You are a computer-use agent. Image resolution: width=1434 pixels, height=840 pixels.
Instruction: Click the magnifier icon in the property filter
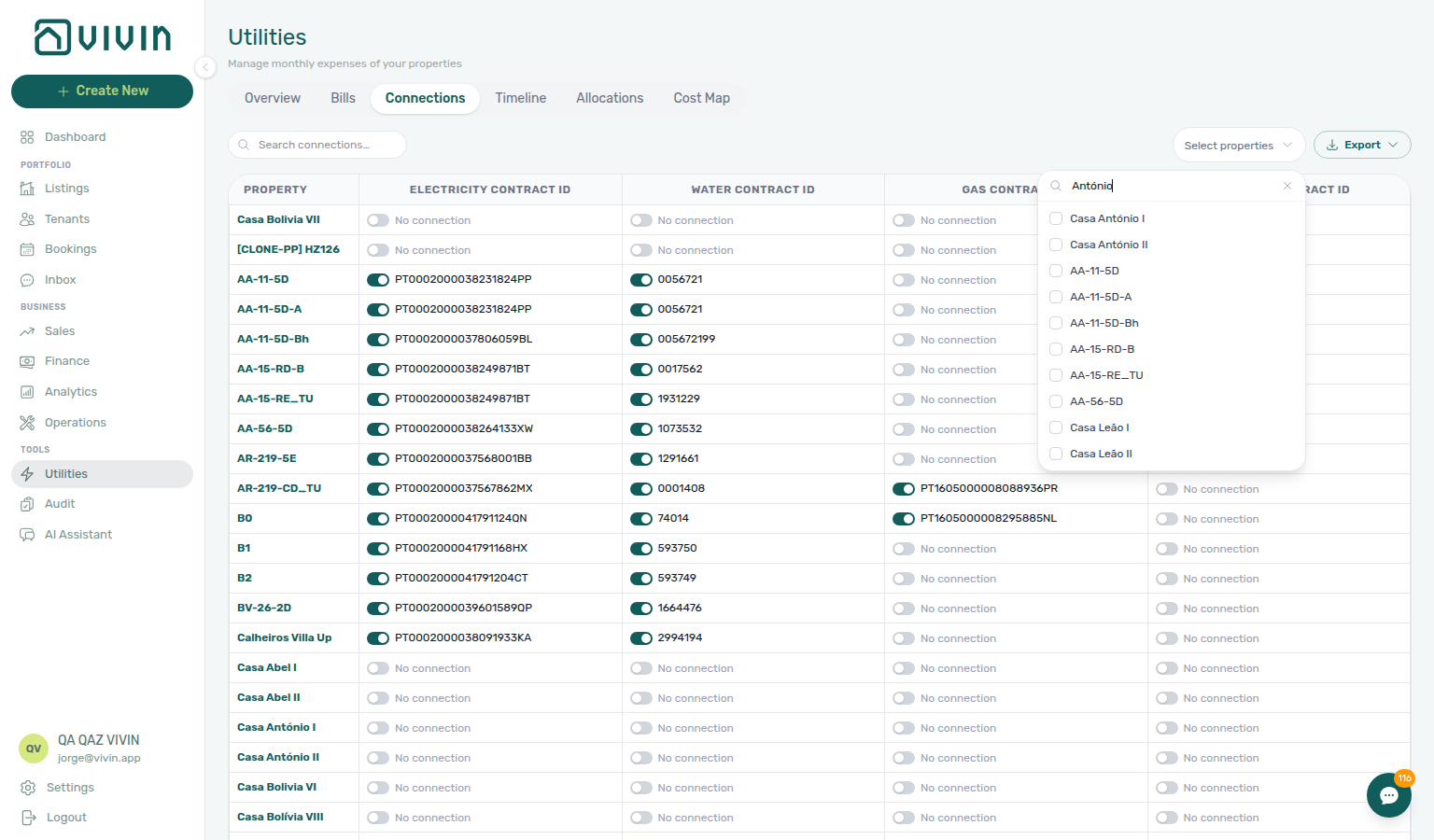tap(1056, 186)
